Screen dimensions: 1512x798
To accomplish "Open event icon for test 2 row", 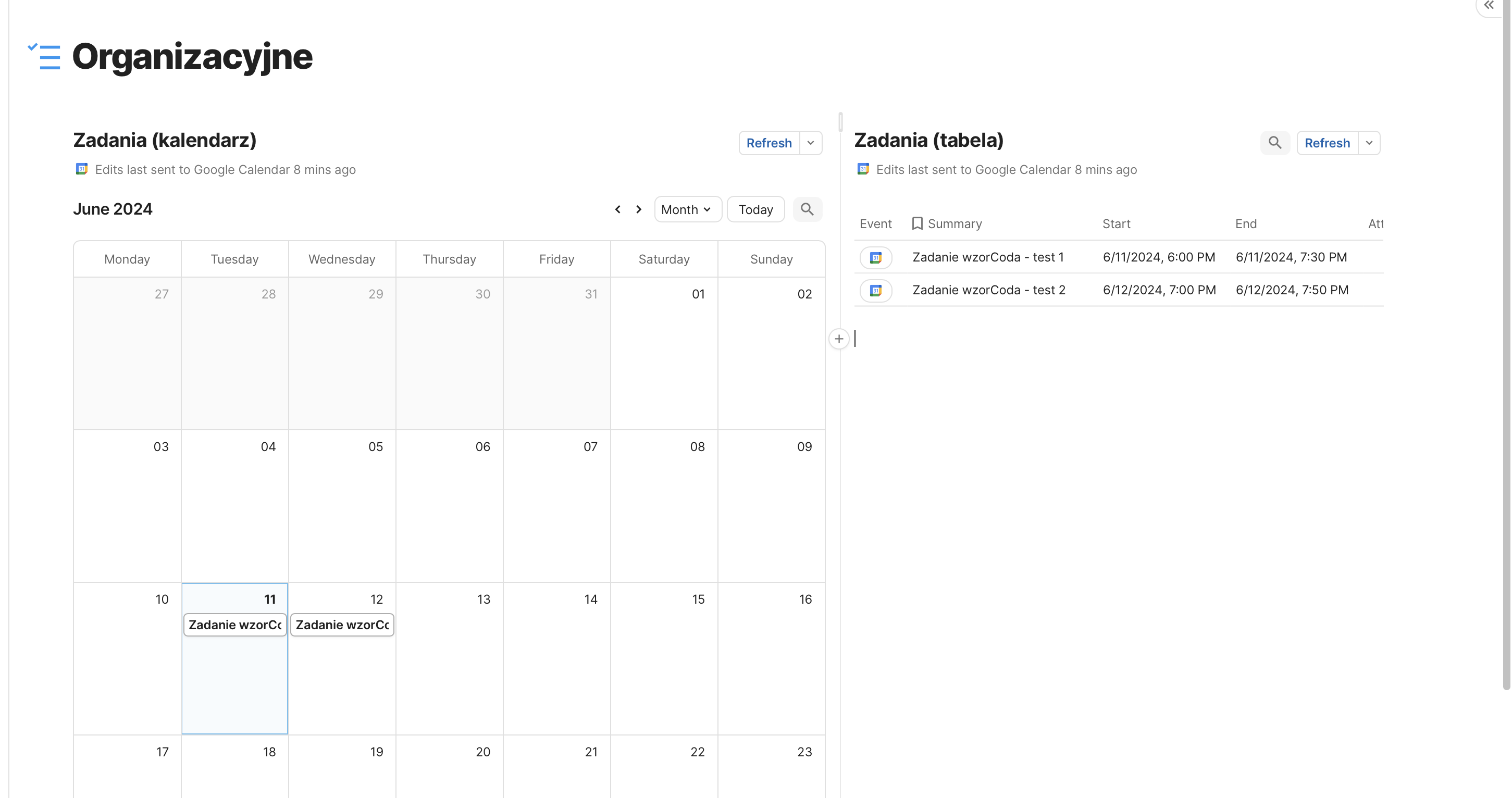I will coord(875,291).
